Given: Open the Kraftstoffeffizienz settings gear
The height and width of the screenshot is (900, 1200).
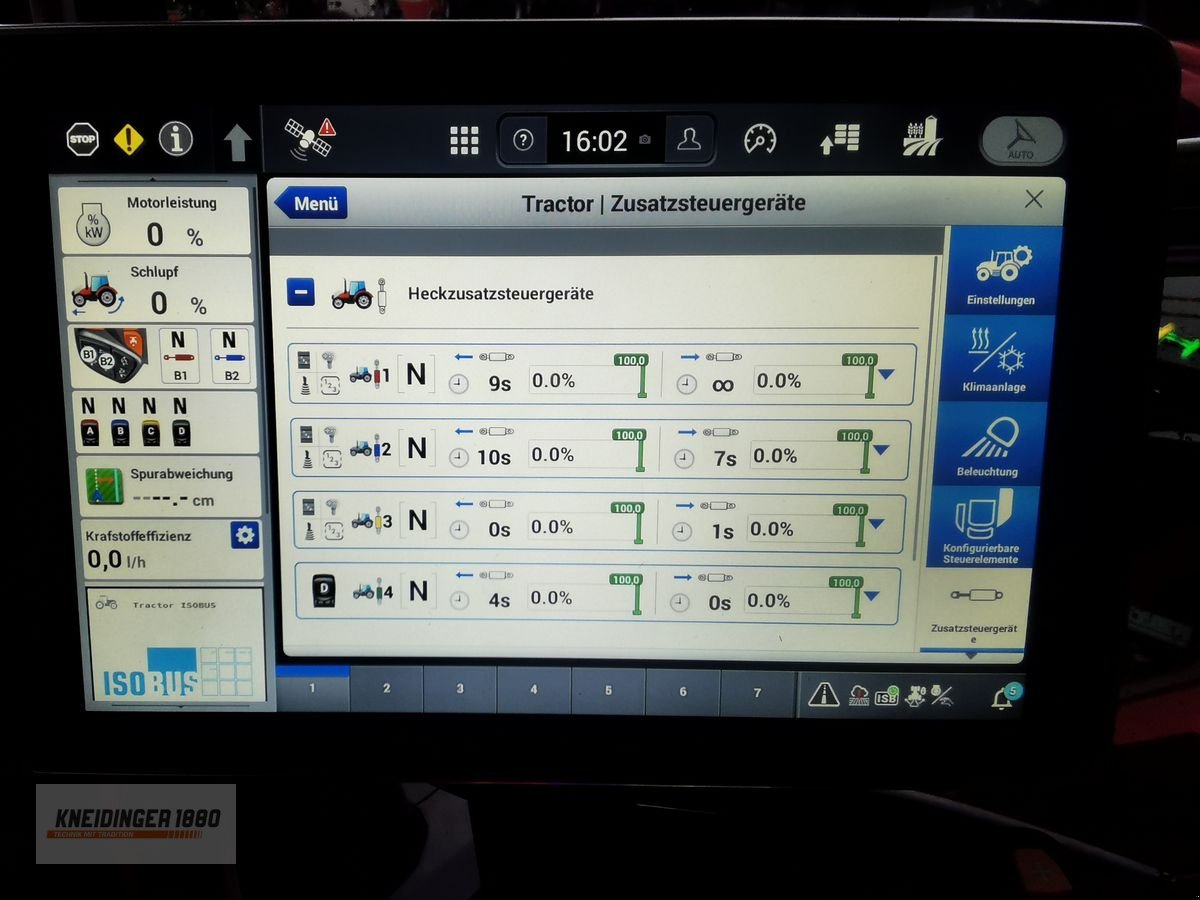Looking at the screenshot, I should [x=244, y=536].
